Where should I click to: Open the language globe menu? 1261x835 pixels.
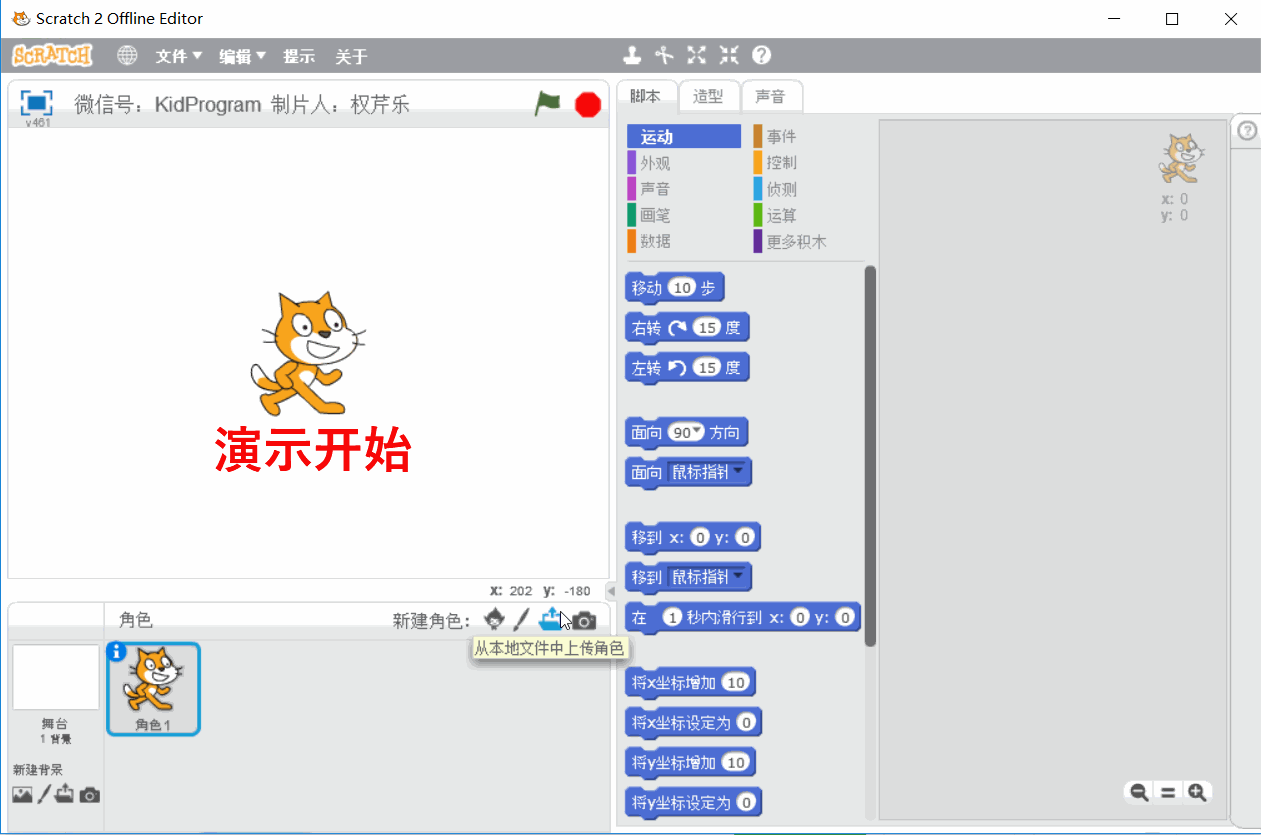[127, 55]
